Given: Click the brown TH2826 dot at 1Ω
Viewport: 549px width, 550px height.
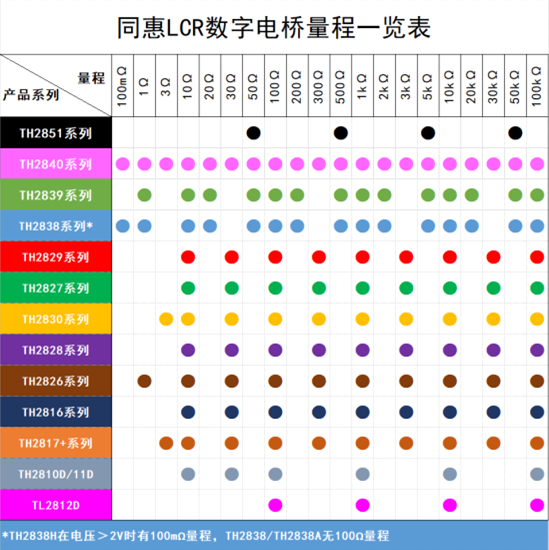Looking at the screenshot, I should (x=144, y=381).
